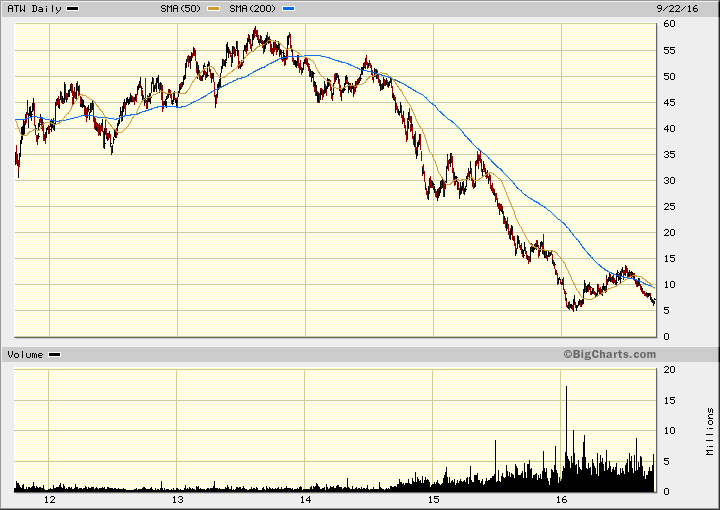
Task: Click the Volume panel label
Action: [25, 355]
